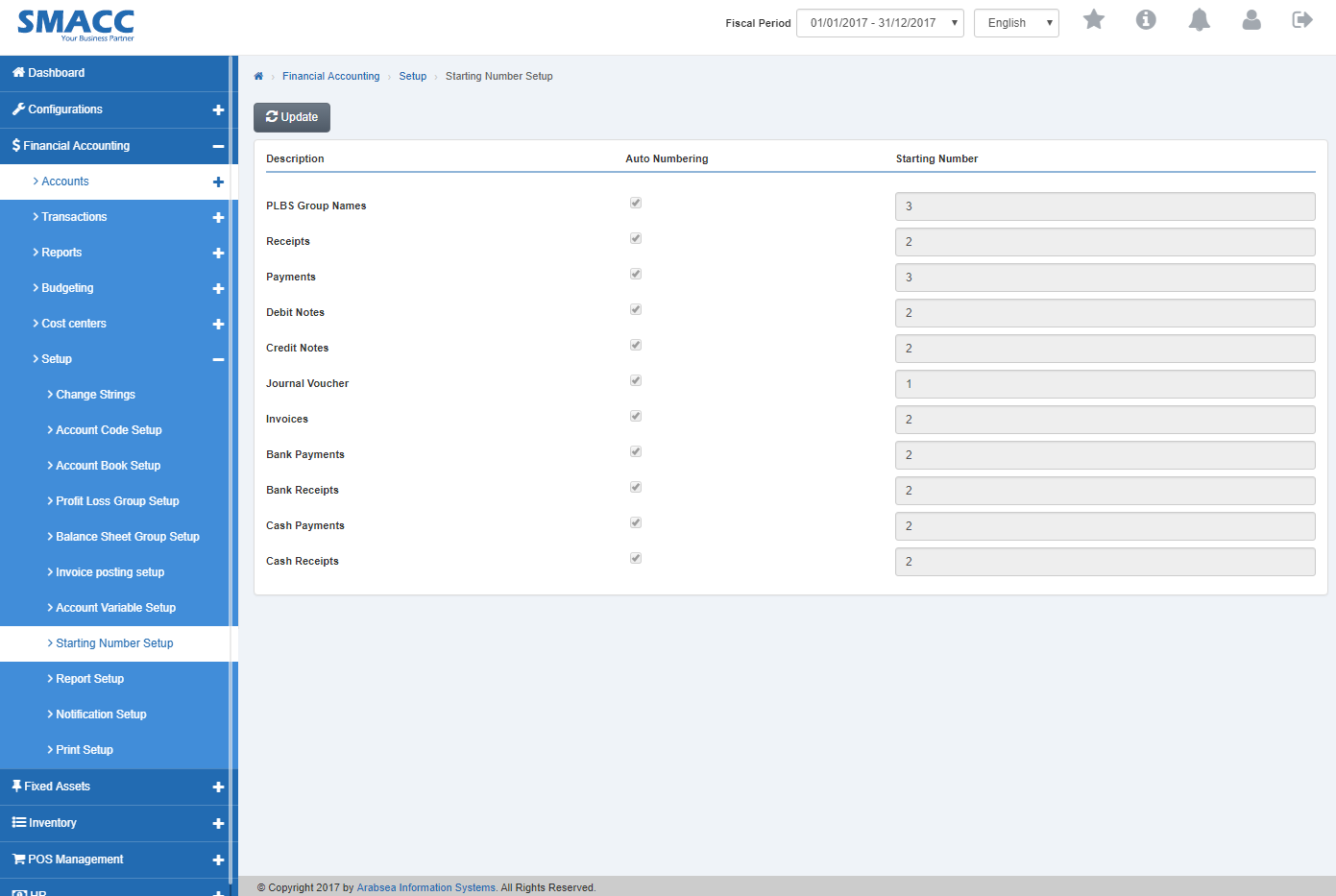The image size is (1336, 896).
Task: Disable Auto Numbering for Journal Voucher
Action: [635, 379]
